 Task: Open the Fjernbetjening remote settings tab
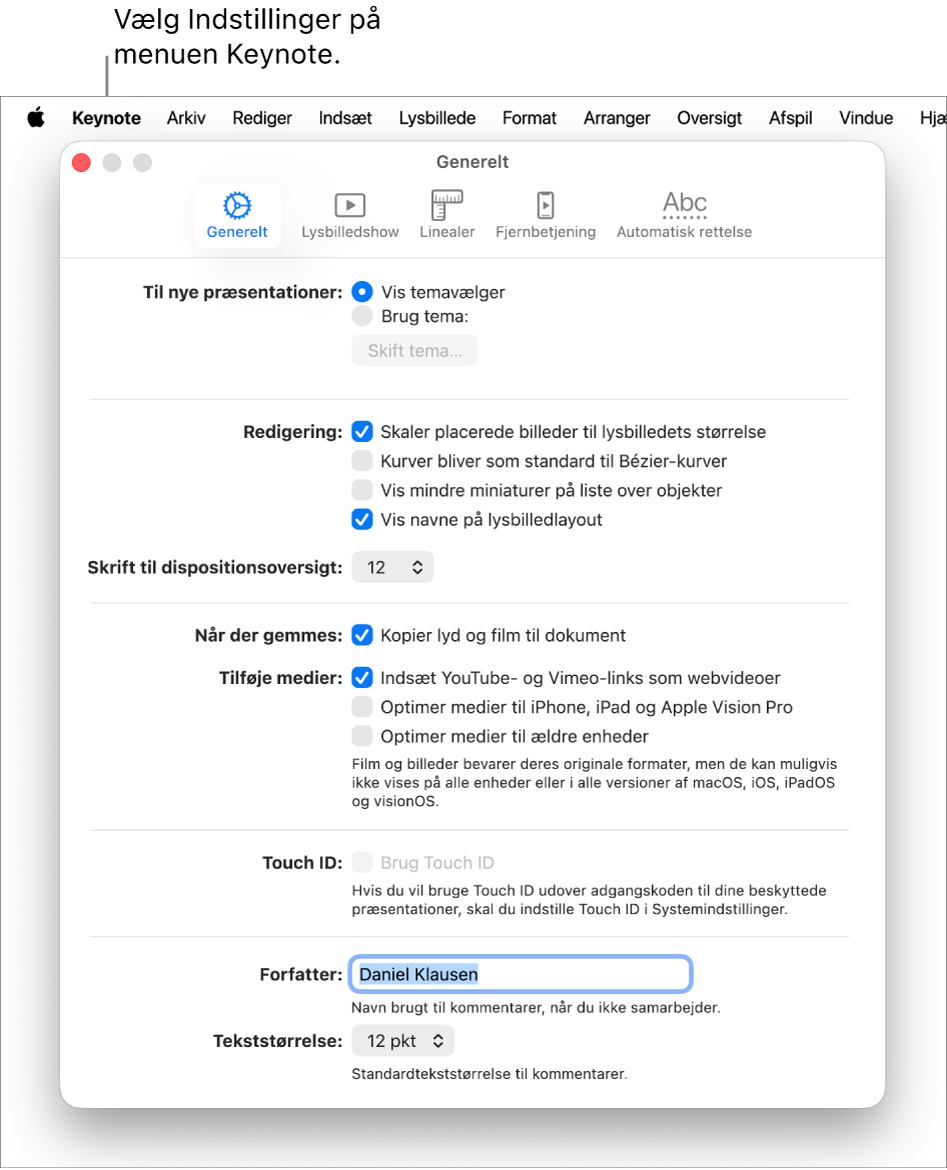[x=546, y=215]
